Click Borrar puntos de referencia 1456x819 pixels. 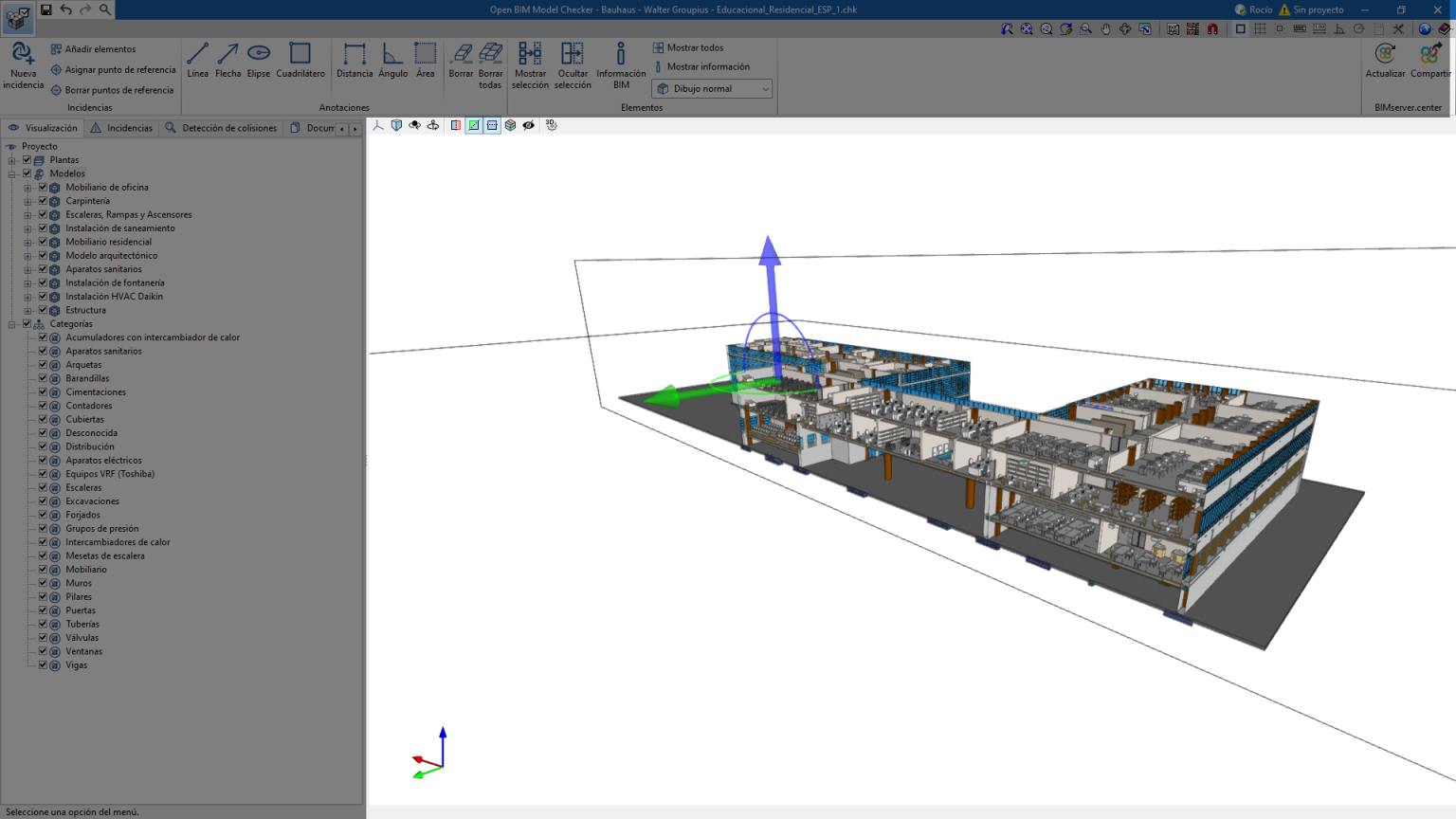(x=112, y=90)
